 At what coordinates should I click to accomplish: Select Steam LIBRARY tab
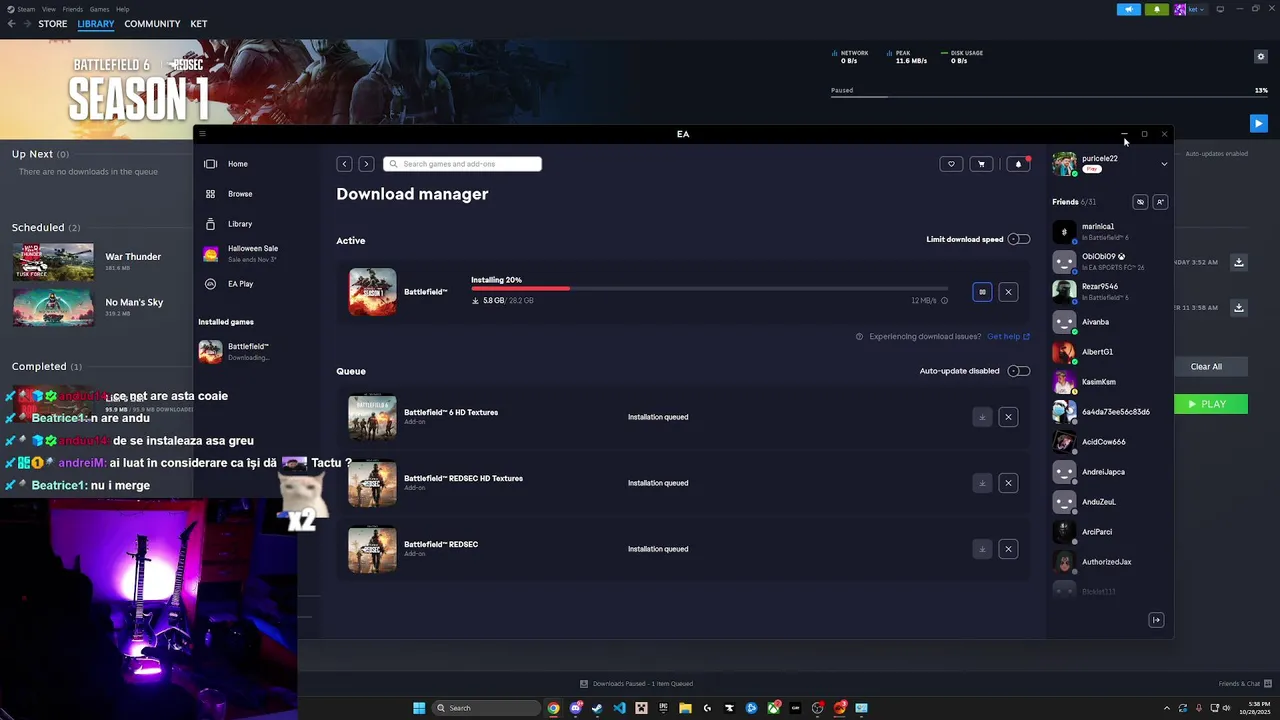[96, 24]
